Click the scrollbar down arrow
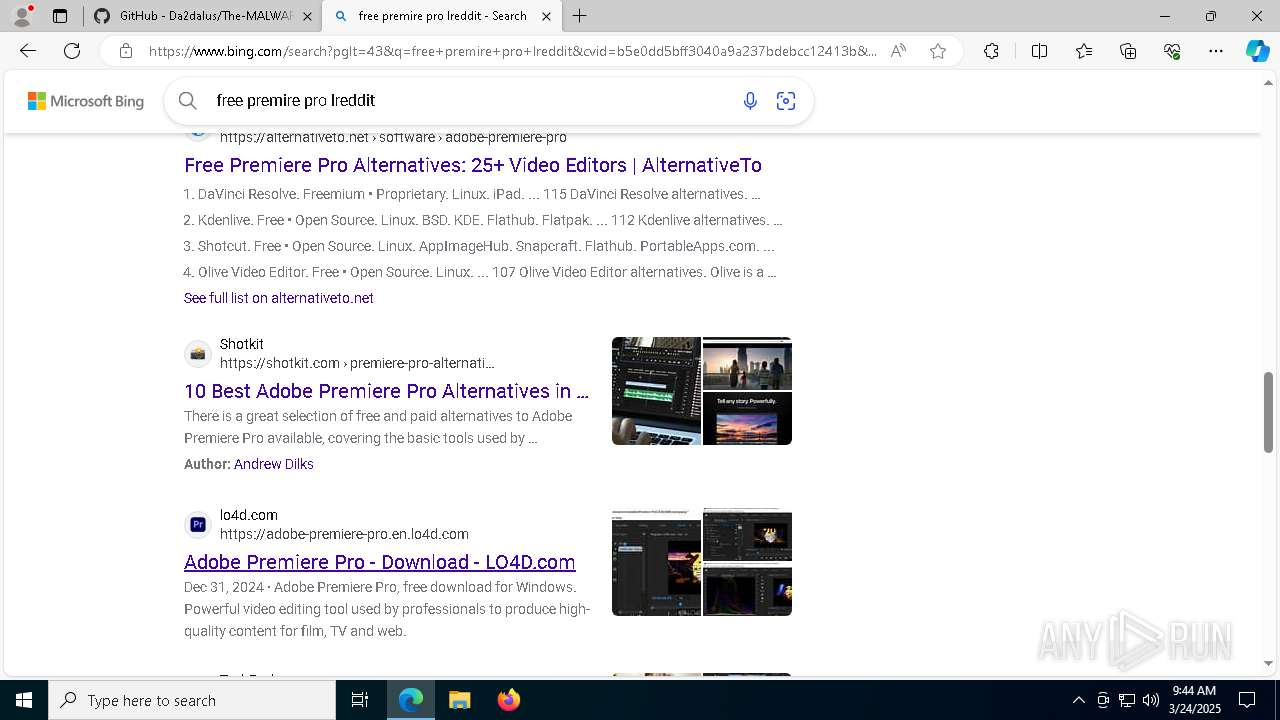The height and width of the screenshot is (720, 1280). 1269,663
